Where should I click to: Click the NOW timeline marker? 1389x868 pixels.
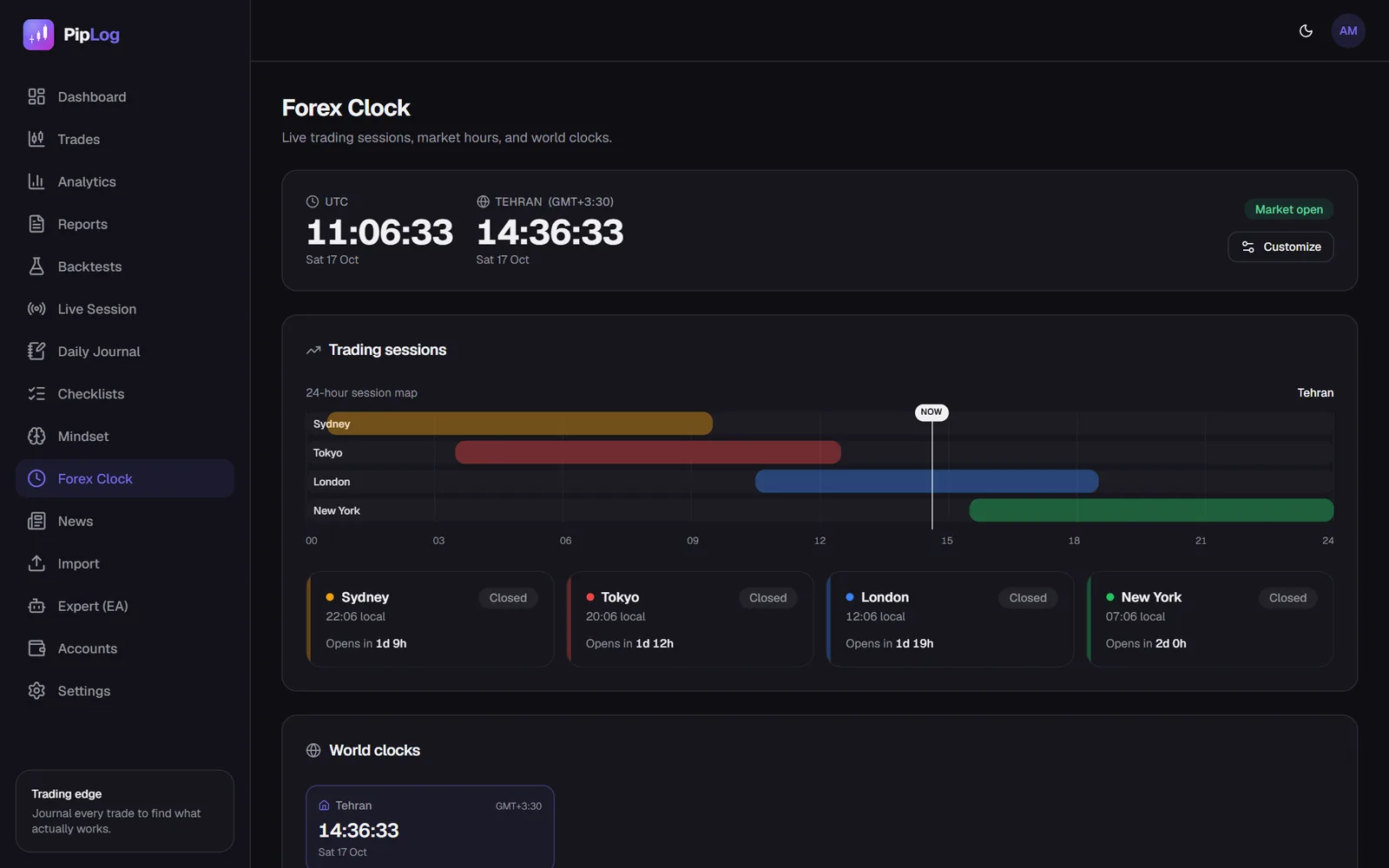(931, 412)
